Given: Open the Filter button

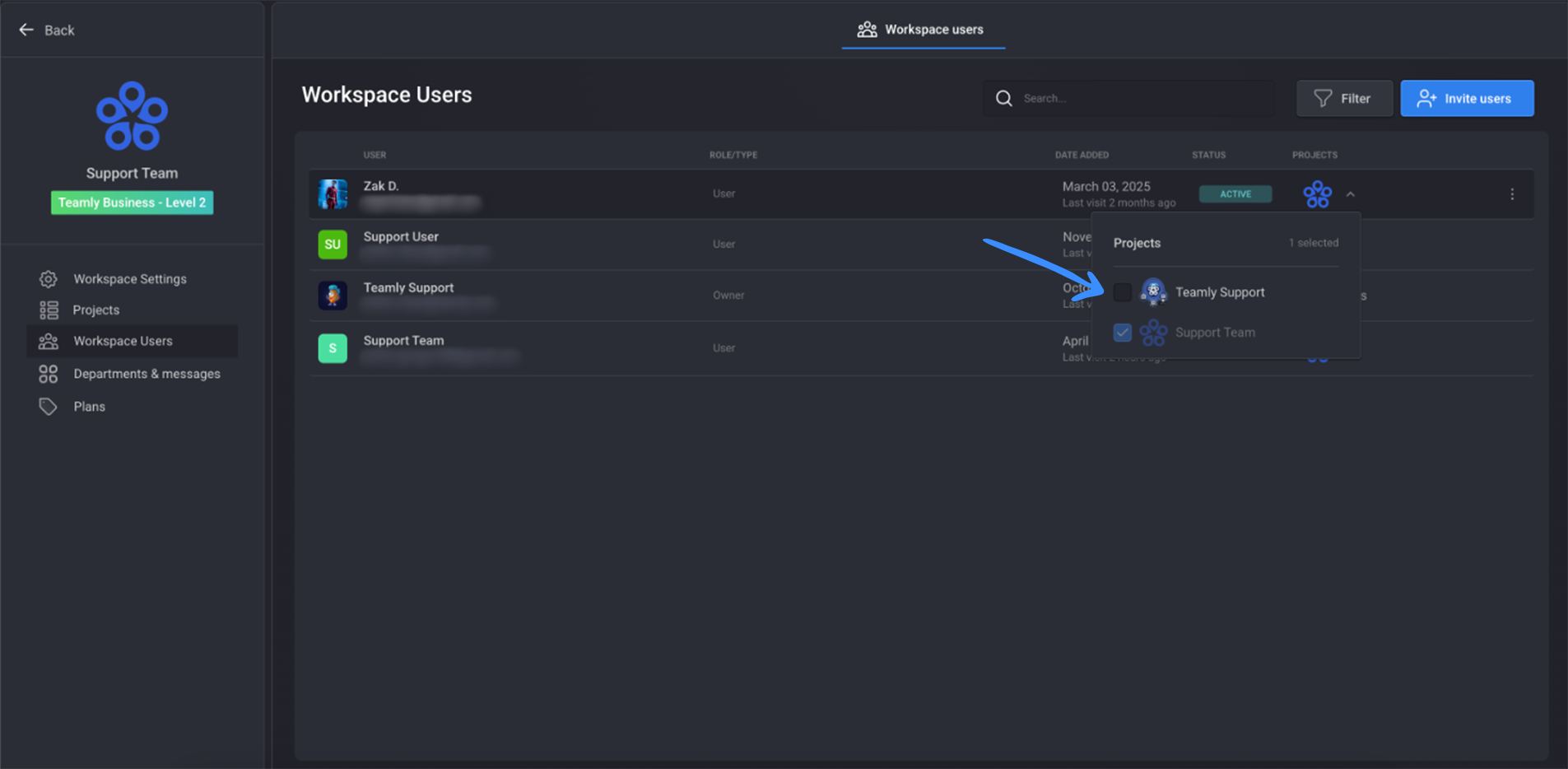Looking at the screenshot, I should (1344, 99).
